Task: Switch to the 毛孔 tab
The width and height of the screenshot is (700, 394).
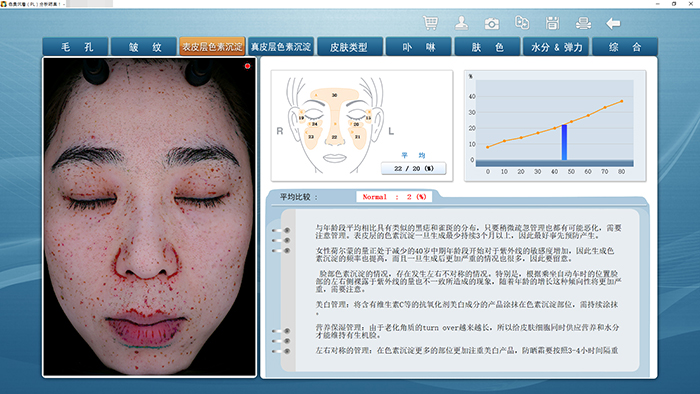Action: [75, 47]
